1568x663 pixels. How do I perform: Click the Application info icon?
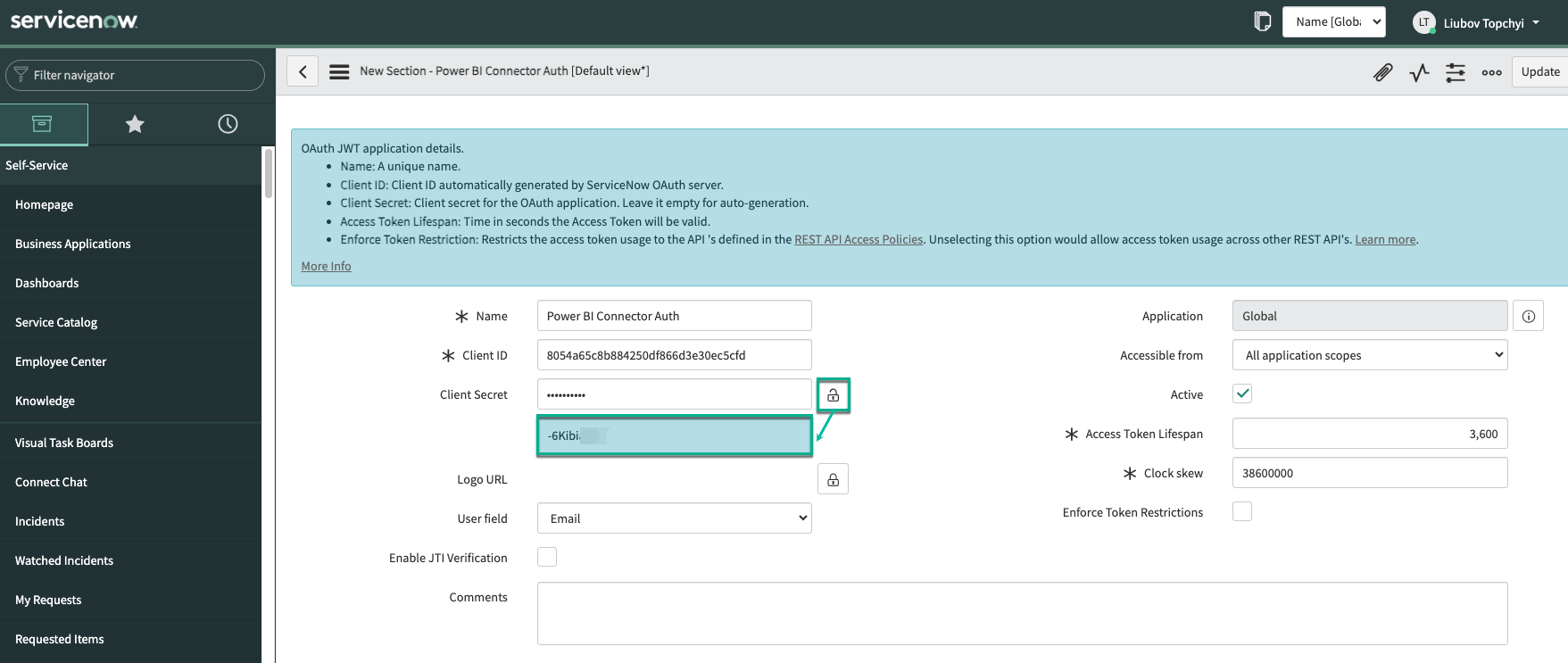(x=1529, y=316)
